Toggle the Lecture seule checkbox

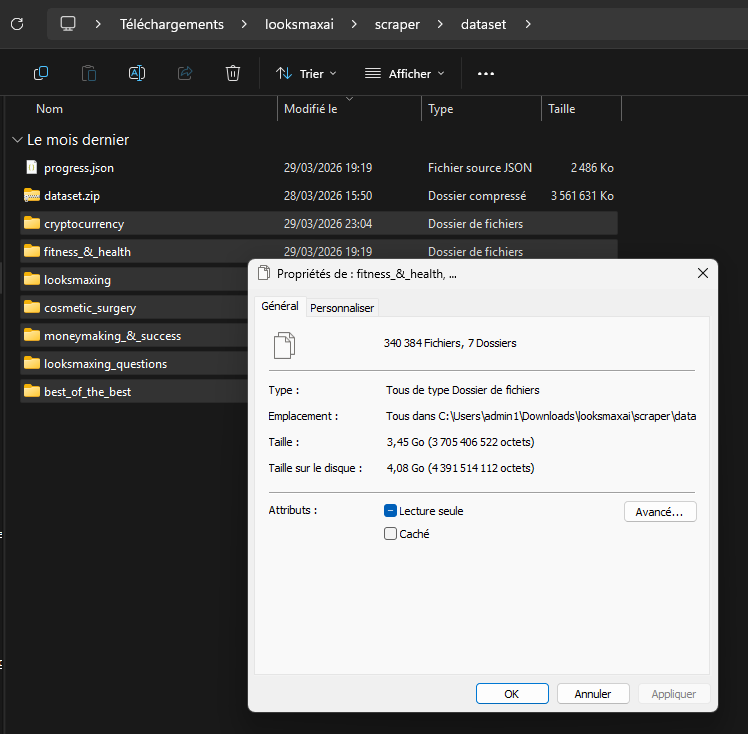click(391, 511)
